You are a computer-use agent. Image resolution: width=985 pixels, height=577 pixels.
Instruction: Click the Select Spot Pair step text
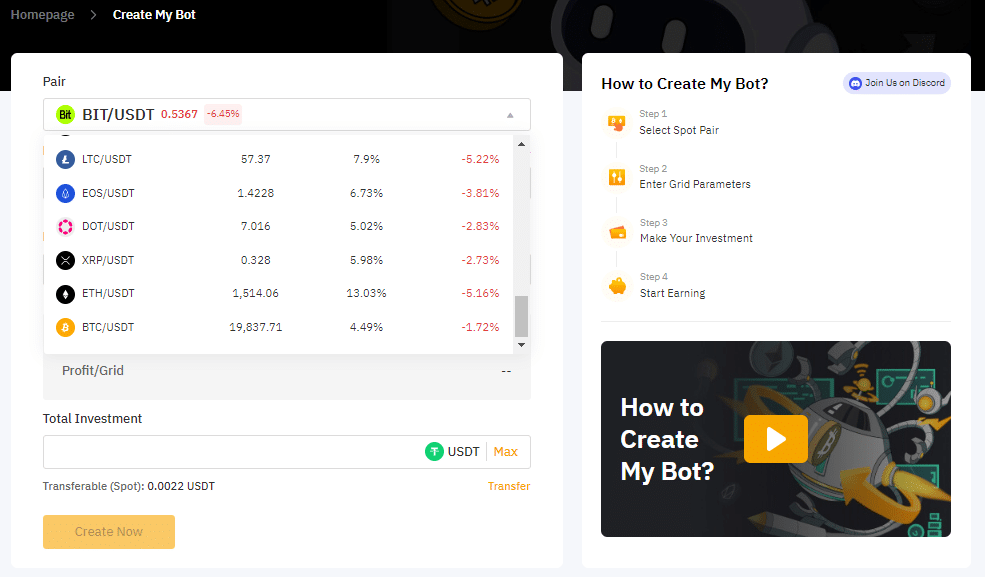pyautogui.click(x=679, y=130)
